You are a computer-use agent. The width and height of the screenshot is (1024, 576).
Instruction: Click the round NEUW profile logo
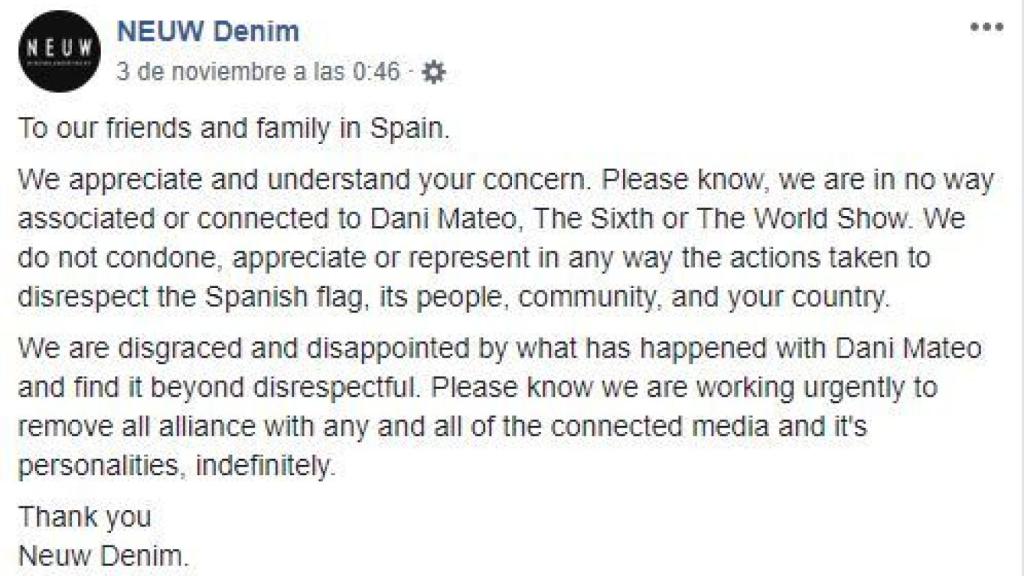pyautogui.click(x=59, y=51)
